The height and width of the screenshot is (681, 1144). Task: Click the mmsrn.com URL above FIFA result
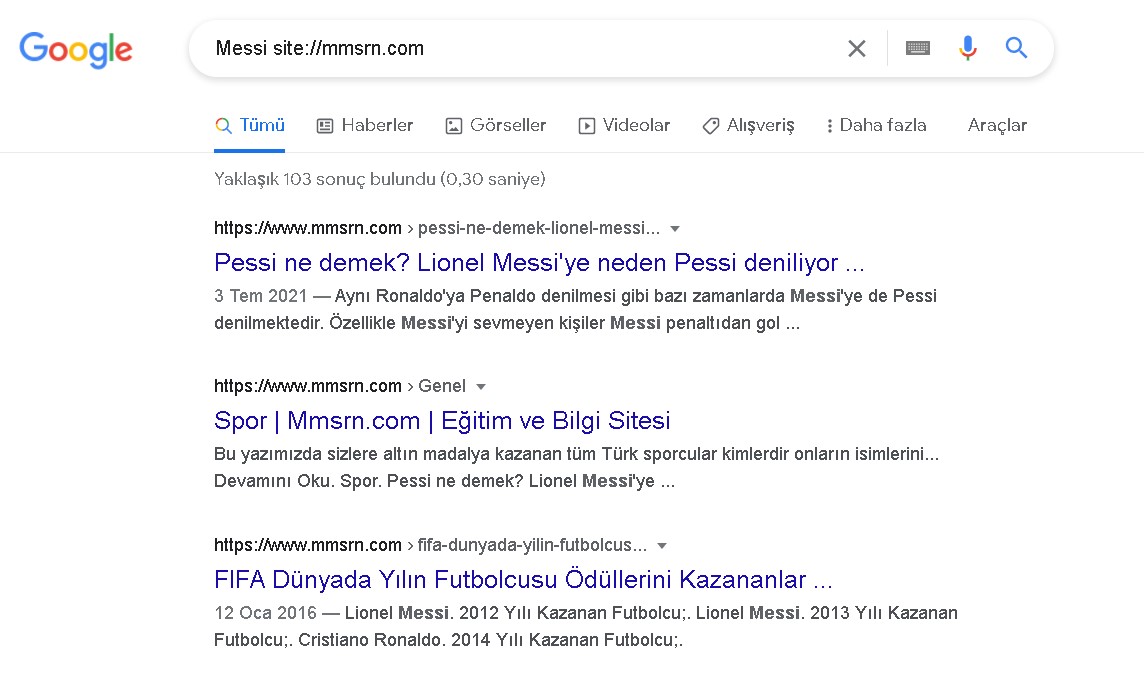click(430, 545)
